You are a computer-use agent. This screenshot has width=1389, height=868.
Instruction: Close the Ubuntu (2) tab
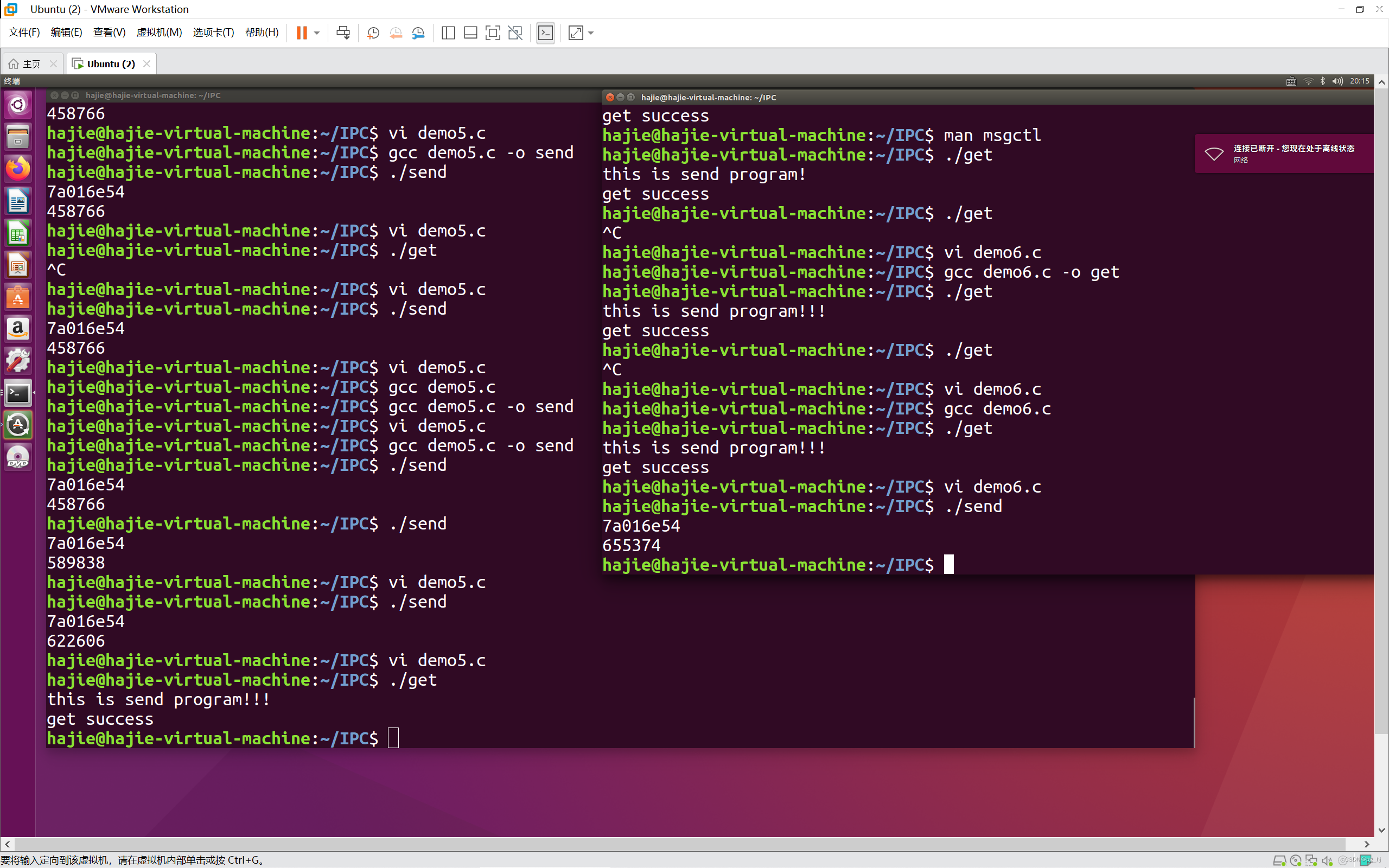146,63
